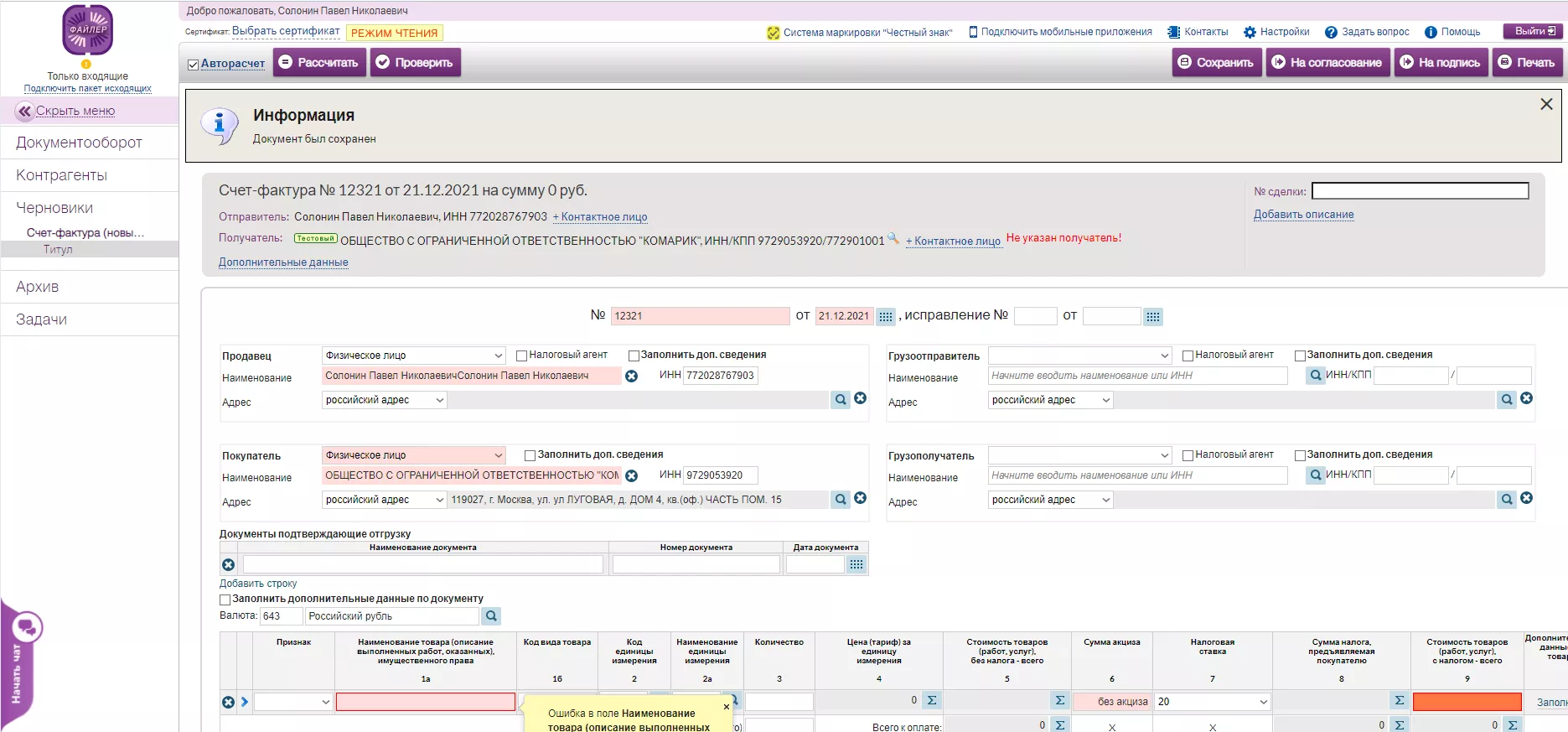
Task: Check Грузополучатель Заполнить доп. сведения
Action: pyautogui.click(x=1300, y=455)
